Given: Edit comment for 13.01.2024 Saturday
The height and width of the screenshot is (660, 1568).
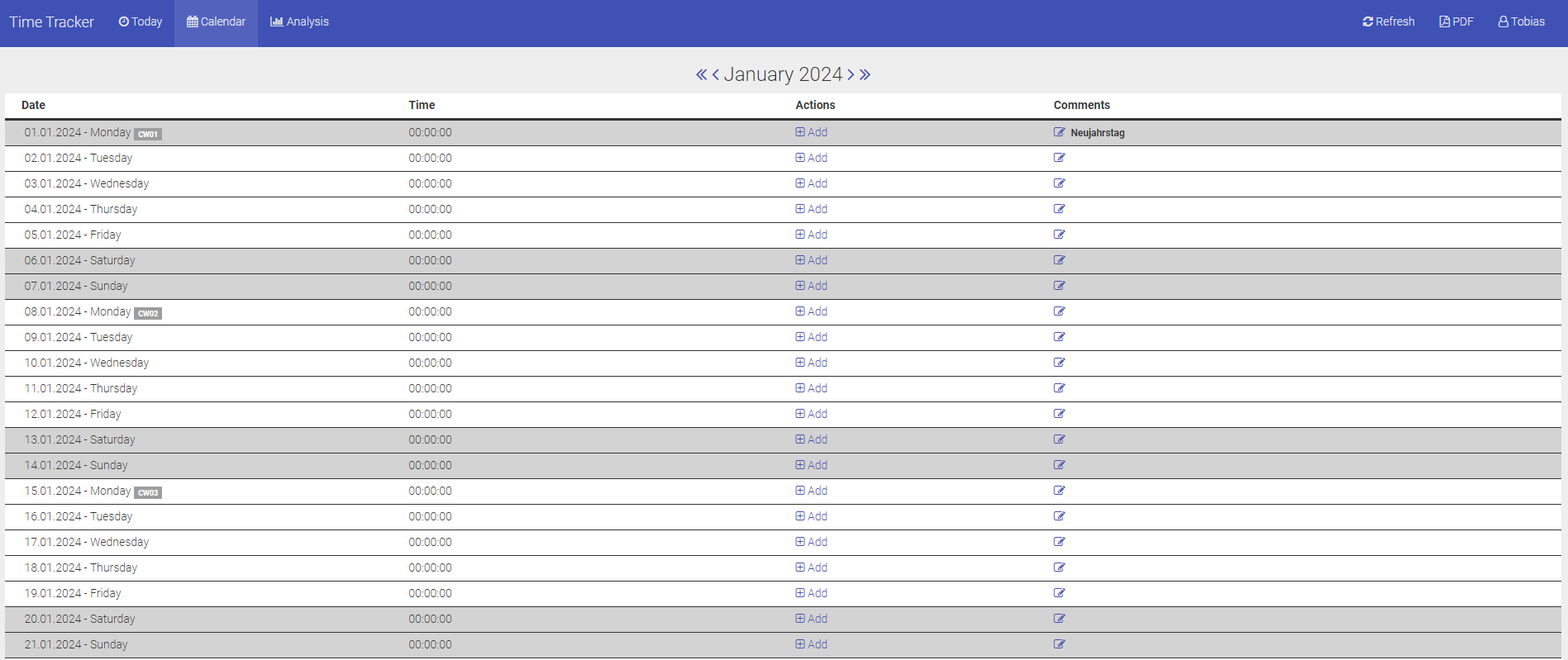Looking at the screenshot, I should pyautogui.click(x=1060, y=439).
